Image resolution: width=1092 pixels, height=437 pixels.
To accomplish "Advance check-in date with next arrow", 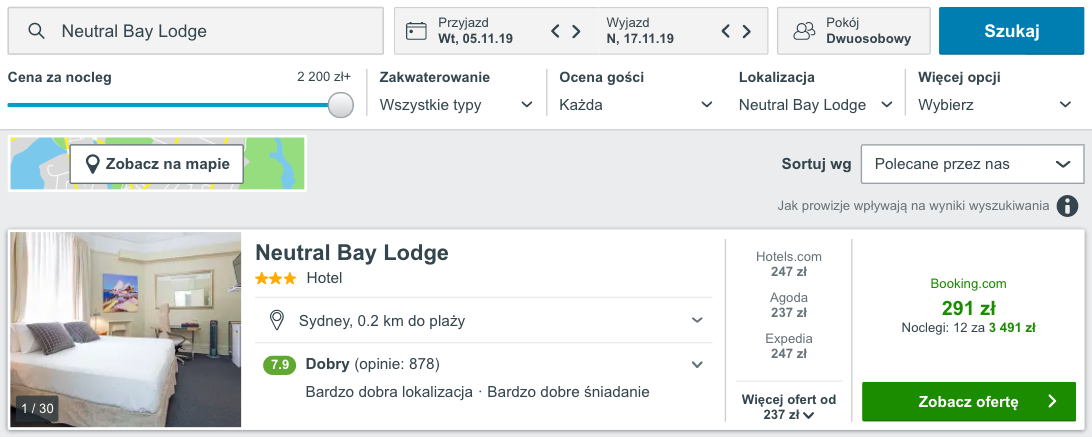I will pos(577,31).
